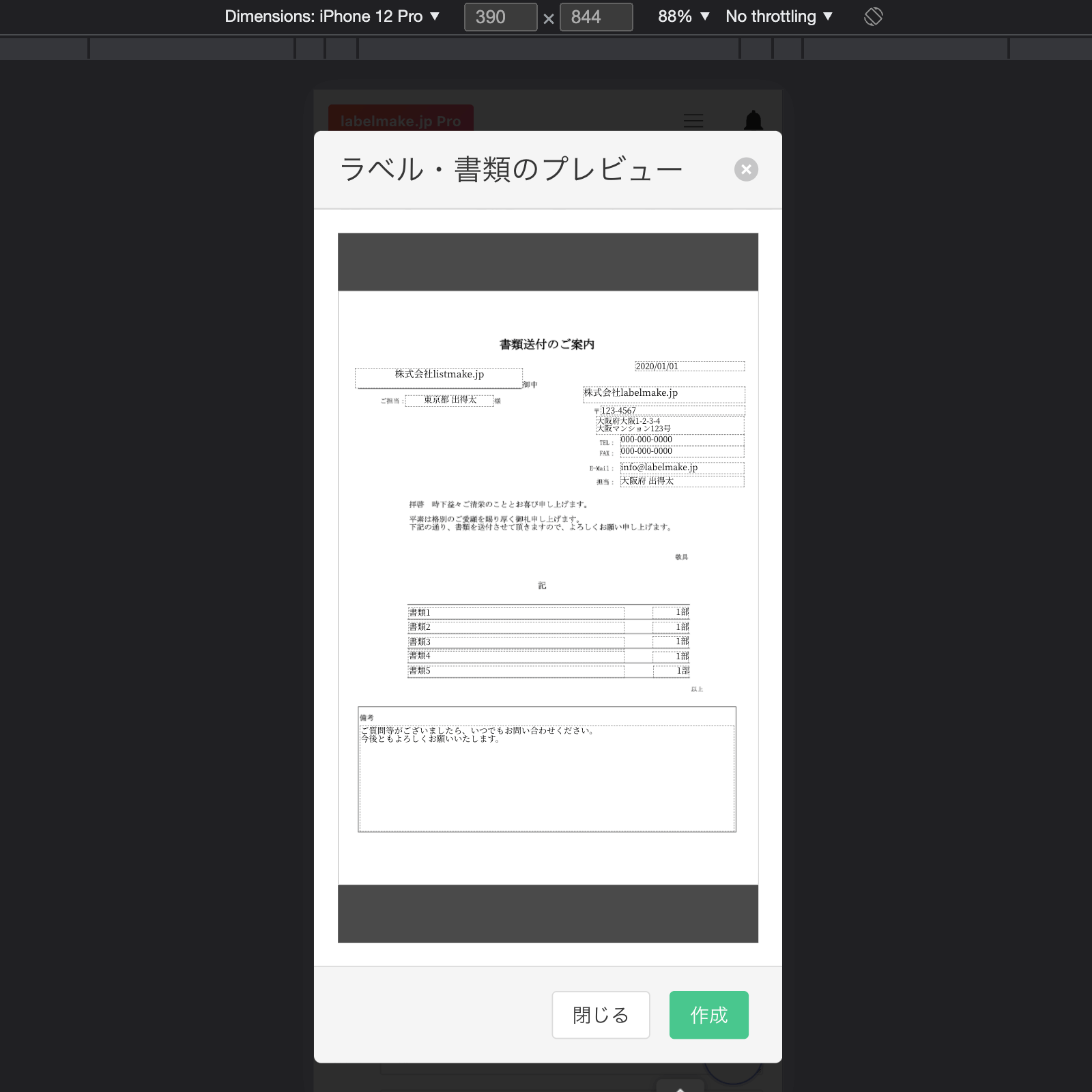1092x1092 pixels.
Task: Open the Dimensions iPhone 12 Pro dropdown
Action: tap(332, 16)
